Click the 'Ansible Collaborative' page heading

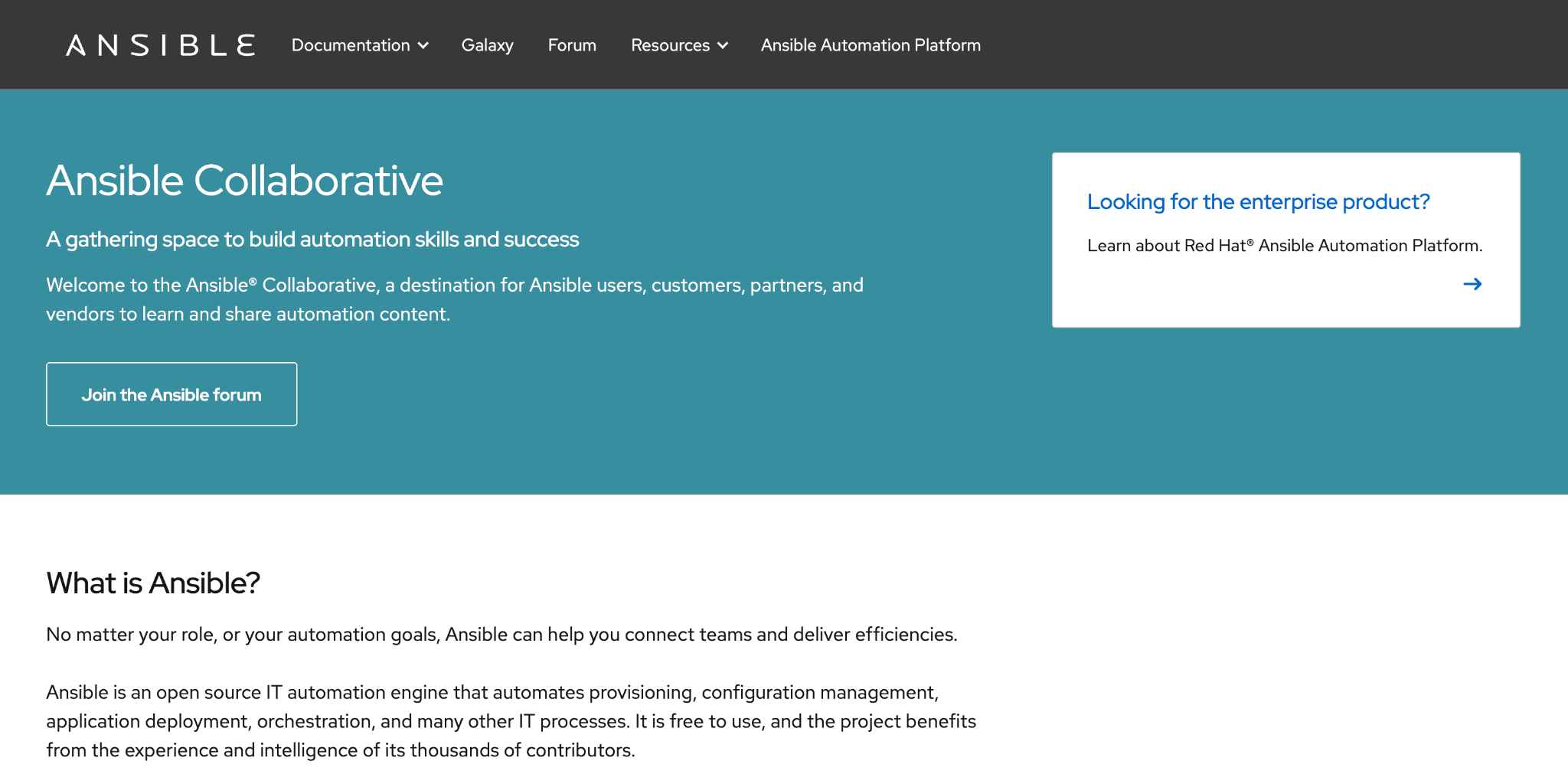tap(245, 181)
